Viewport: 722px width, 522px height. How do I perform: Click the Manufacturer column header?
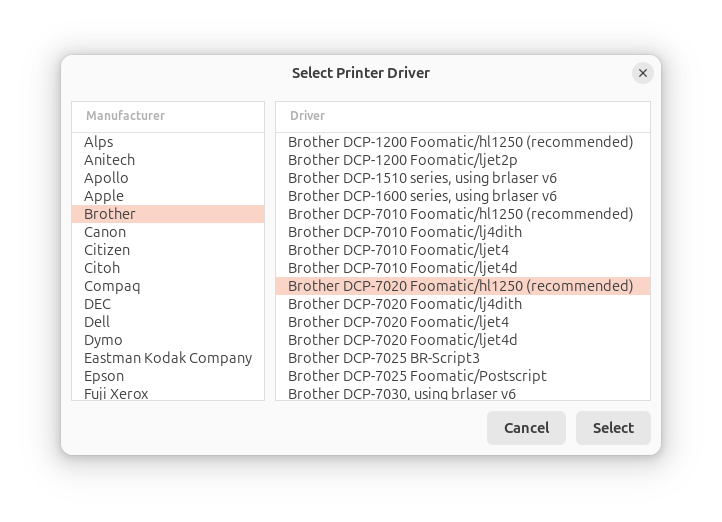pyautogui.click(x=126, y=116)
